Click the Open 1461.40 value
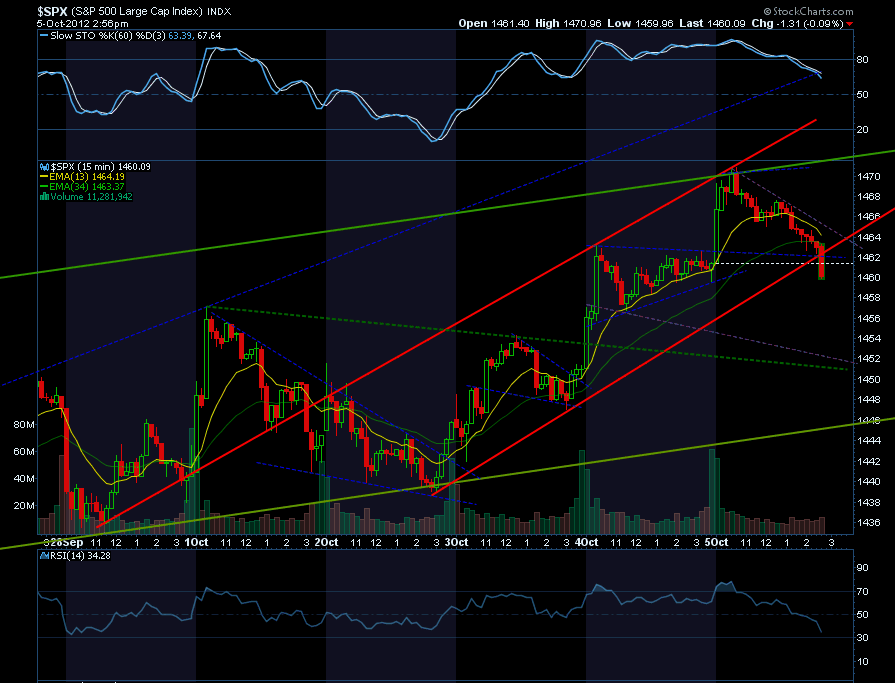Viewport: 895px width, 683px height. point(494,23)
